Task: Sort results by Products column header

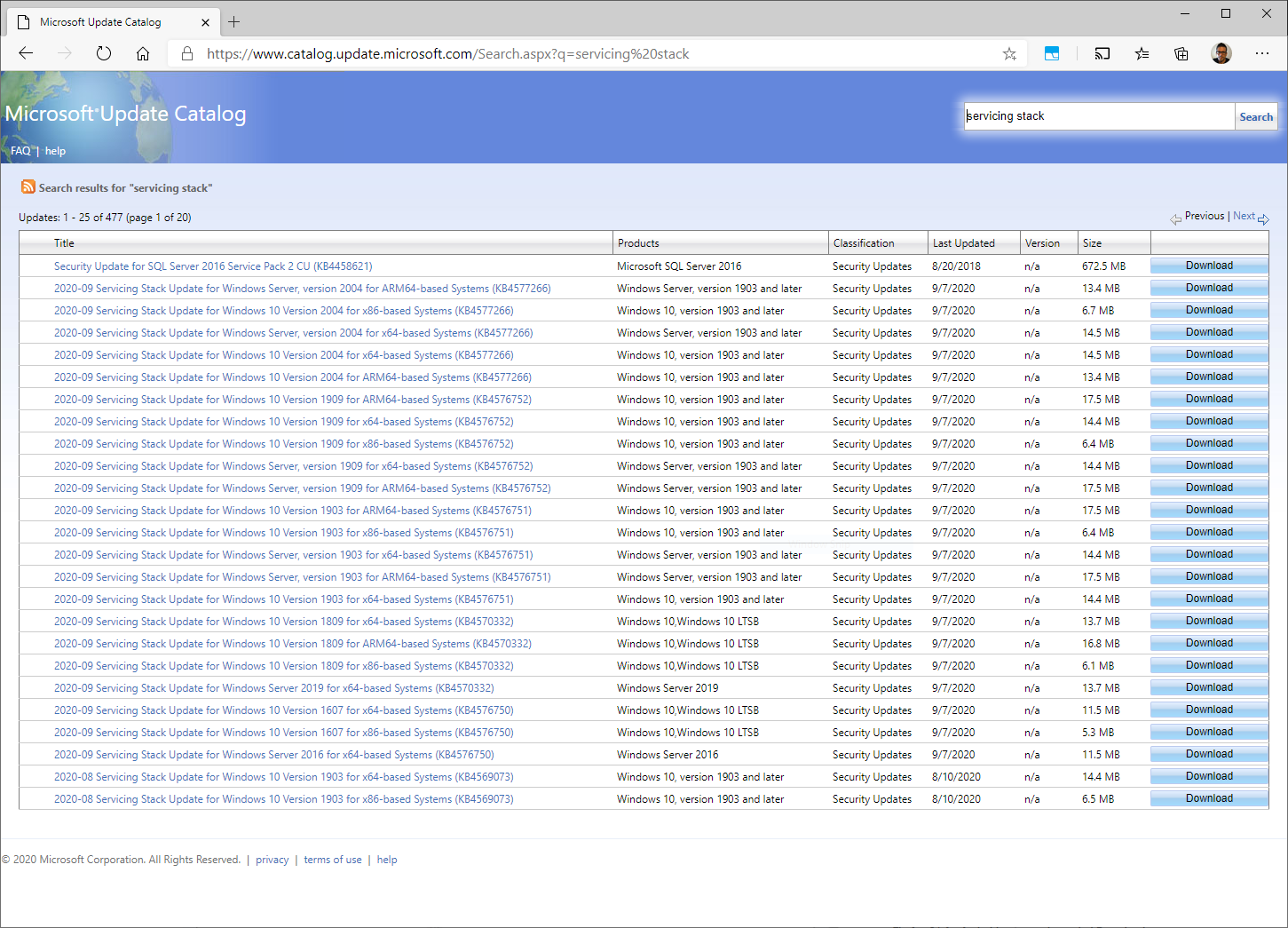Action: point(638,243)
